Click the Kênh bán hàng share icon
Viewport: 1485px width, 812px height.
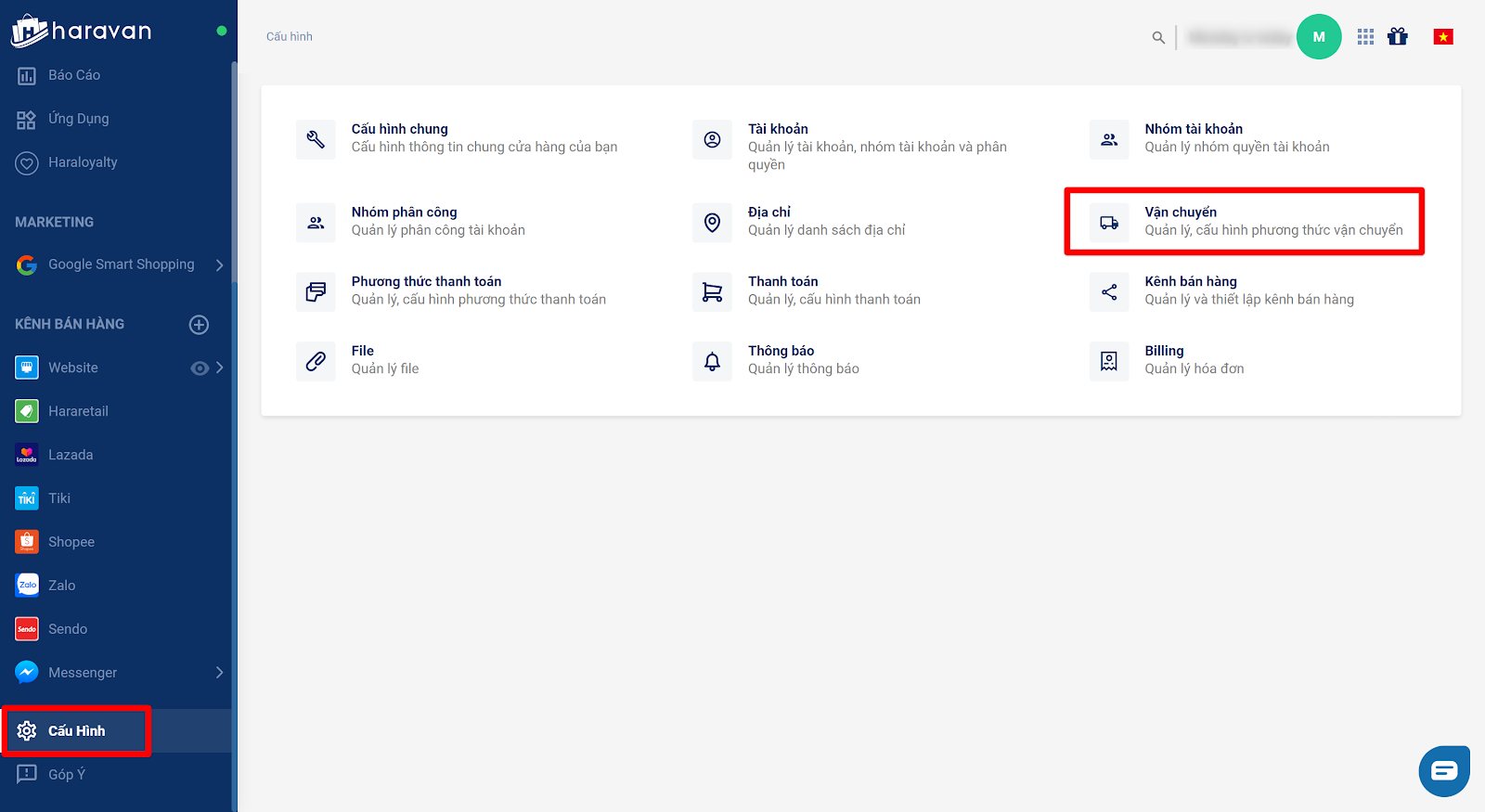click(1109, 292)
